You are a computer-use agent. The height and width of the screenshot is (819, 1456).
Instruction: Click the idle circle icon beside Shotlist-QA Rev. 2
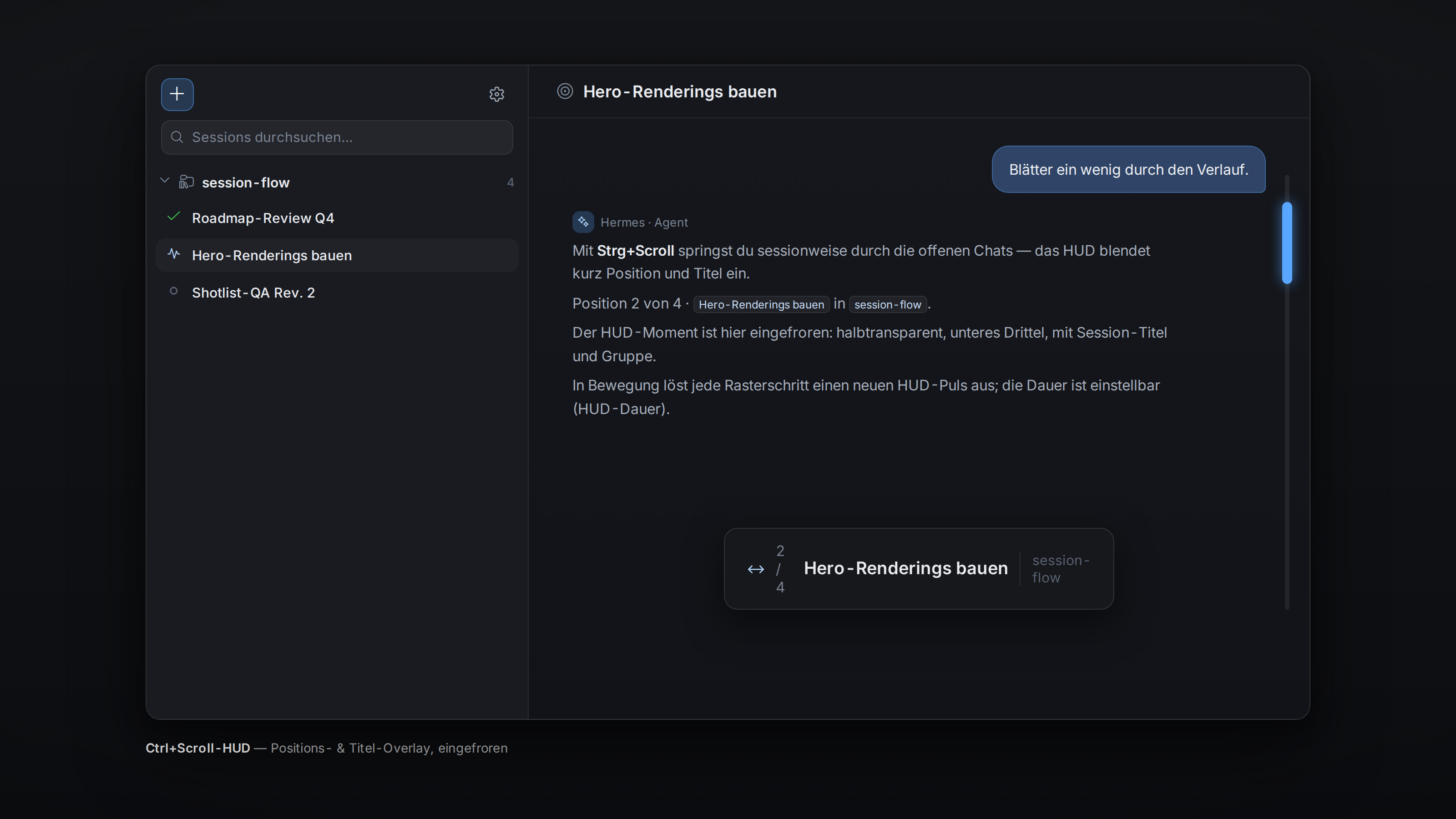(174, 292)
